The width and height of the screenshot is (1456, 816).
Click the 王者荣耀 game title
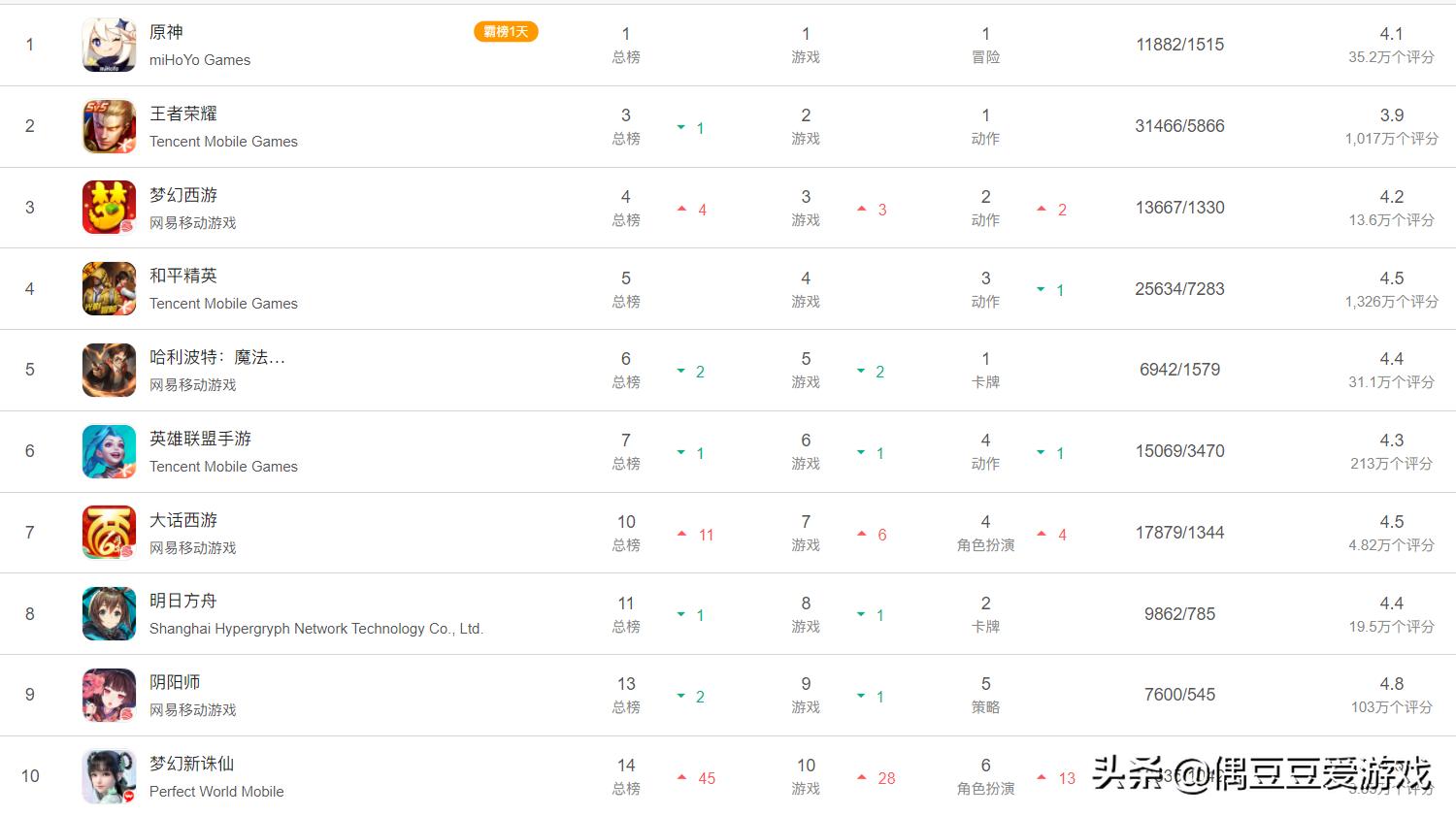pyautogui.click(x=183, y=114)
